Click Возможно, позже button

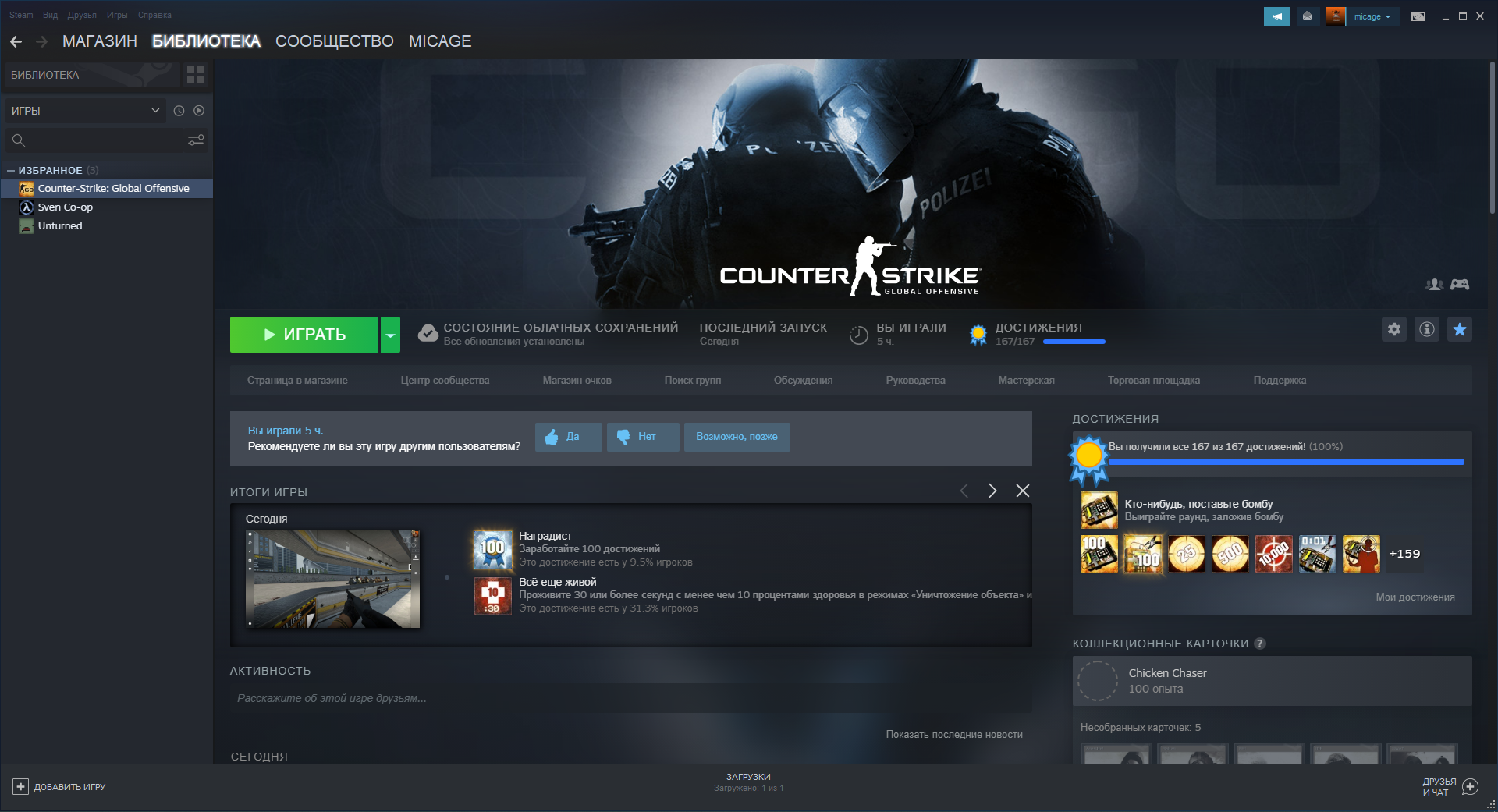[x=737, y=437]
